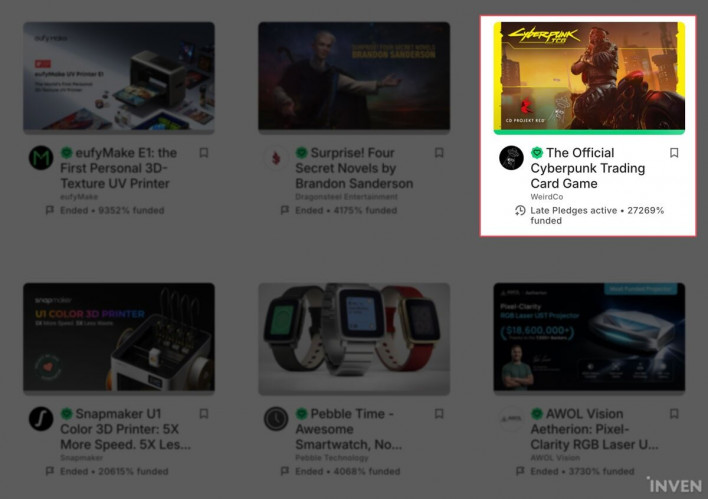Image resolution: width=708 pixels, height=499 pixels.
Task: Open the Pebble Time smartwatch thumbnail
Action: (x=354, y=337)
